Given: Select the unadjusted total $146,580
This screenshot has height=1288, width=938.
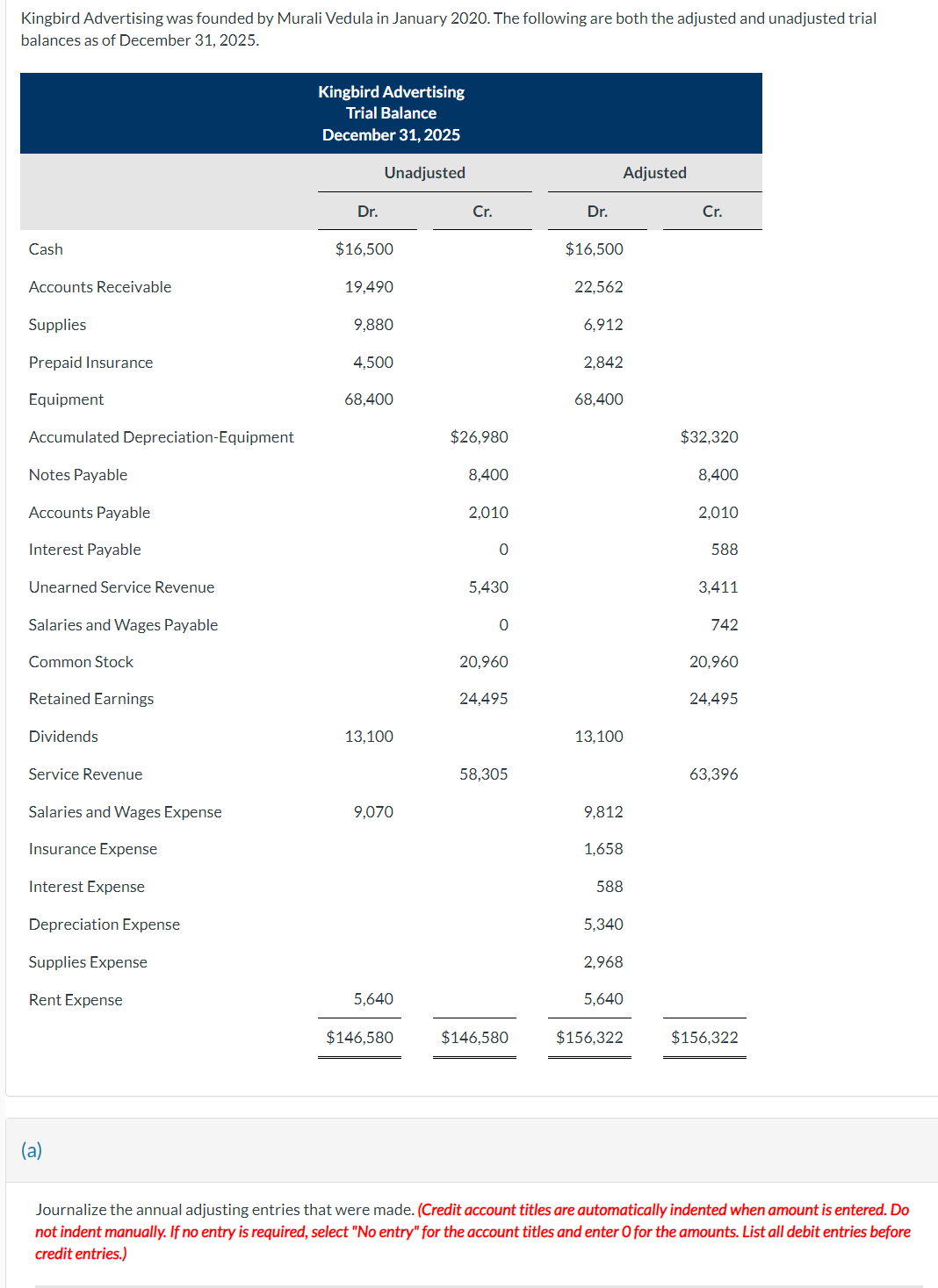Looking at the screenshot, I should coord(360,1037).
